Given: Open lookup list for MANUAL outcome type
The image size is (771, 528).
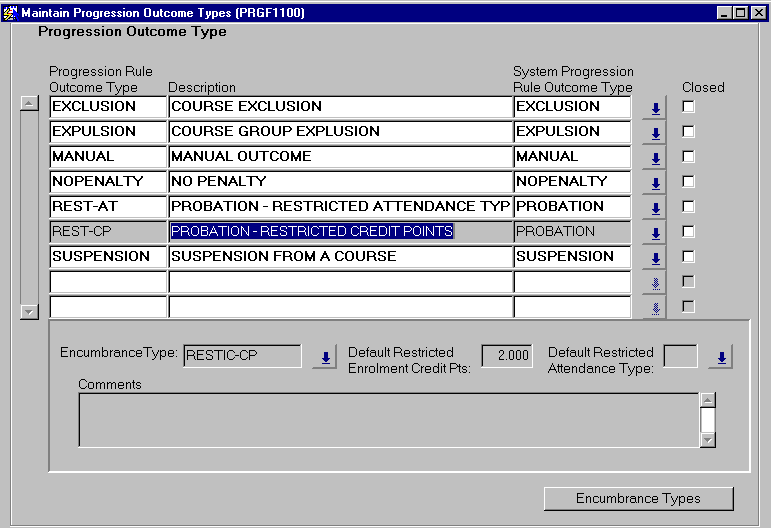Looking at the screenshot, I should pos(655,158).
